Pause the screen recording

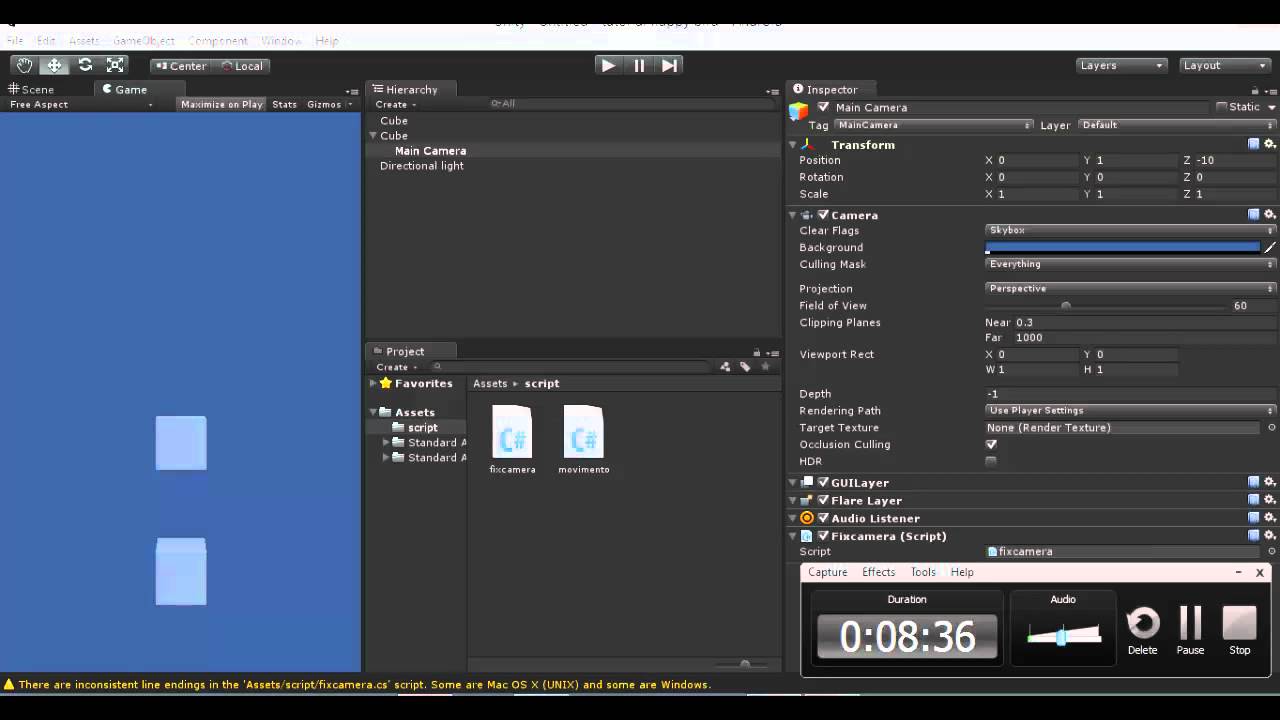coord(1190,631)
